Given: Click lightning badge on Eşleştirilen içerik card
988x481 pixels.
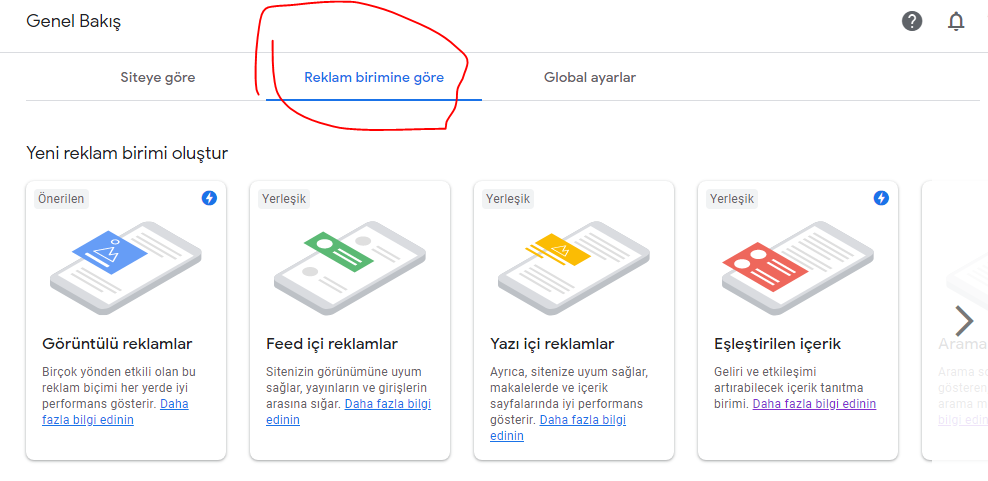Looking at the screenshot, I should click(881, 198).
